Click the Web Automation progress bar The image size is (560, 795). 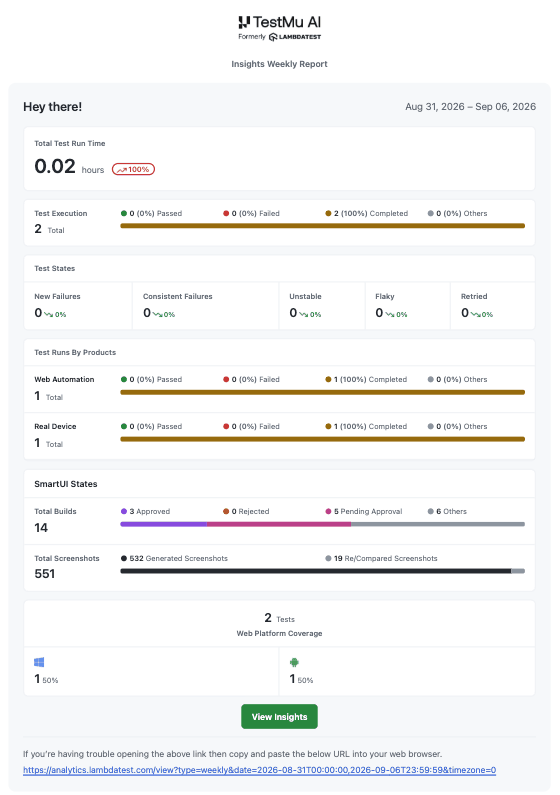click(322, 392)
